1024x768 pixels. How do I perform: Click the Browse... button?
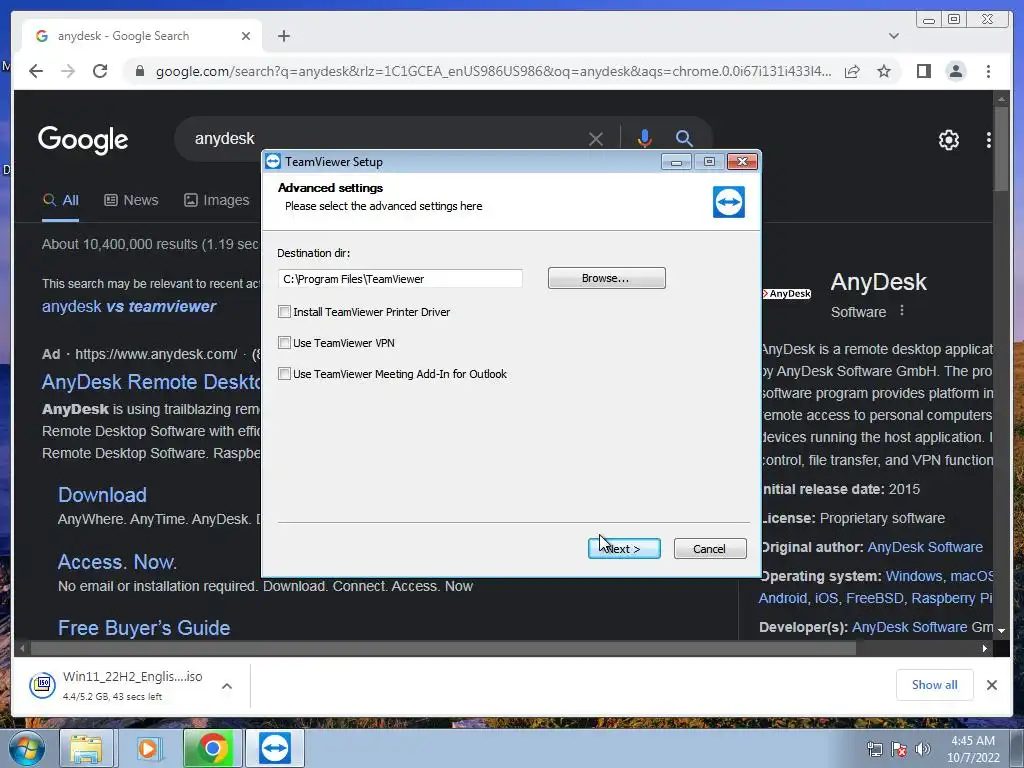[x=606, y=278]
